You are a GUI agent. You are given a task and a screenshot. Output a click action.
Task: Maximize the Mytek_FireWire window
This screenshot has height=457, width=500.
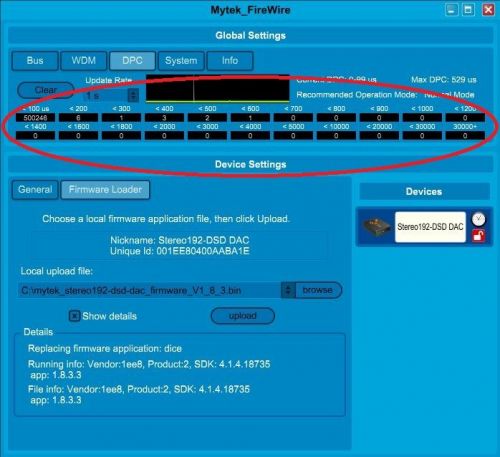point(468,10)
